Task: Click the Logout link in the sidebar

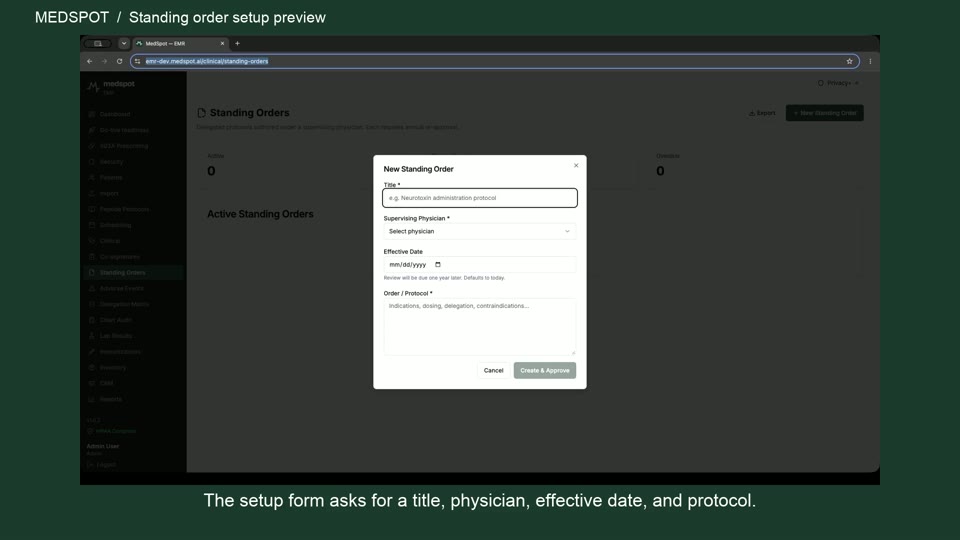Action: click(102, 465)
